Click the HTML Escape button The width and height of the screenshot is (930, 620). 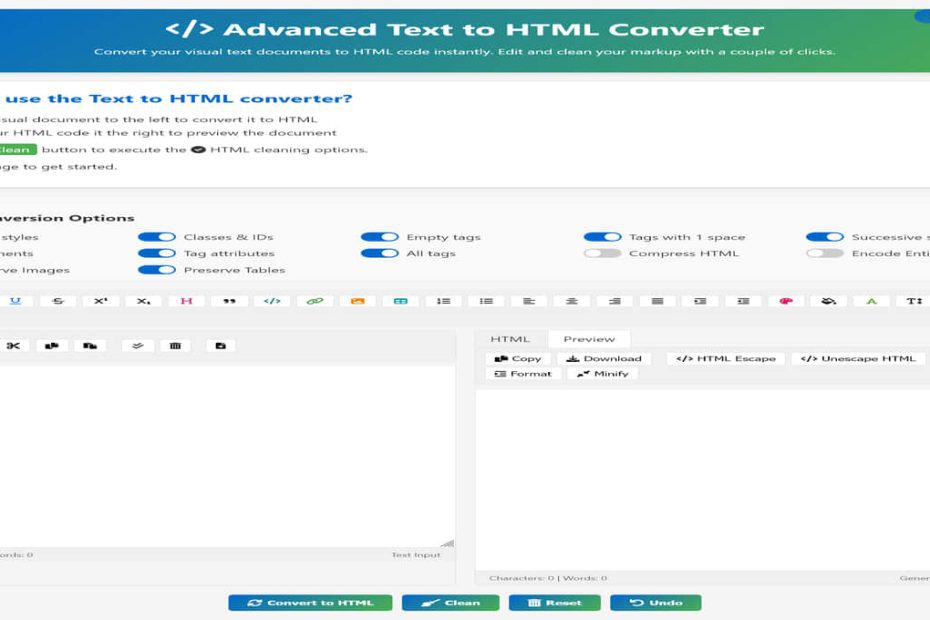point(725,358)
